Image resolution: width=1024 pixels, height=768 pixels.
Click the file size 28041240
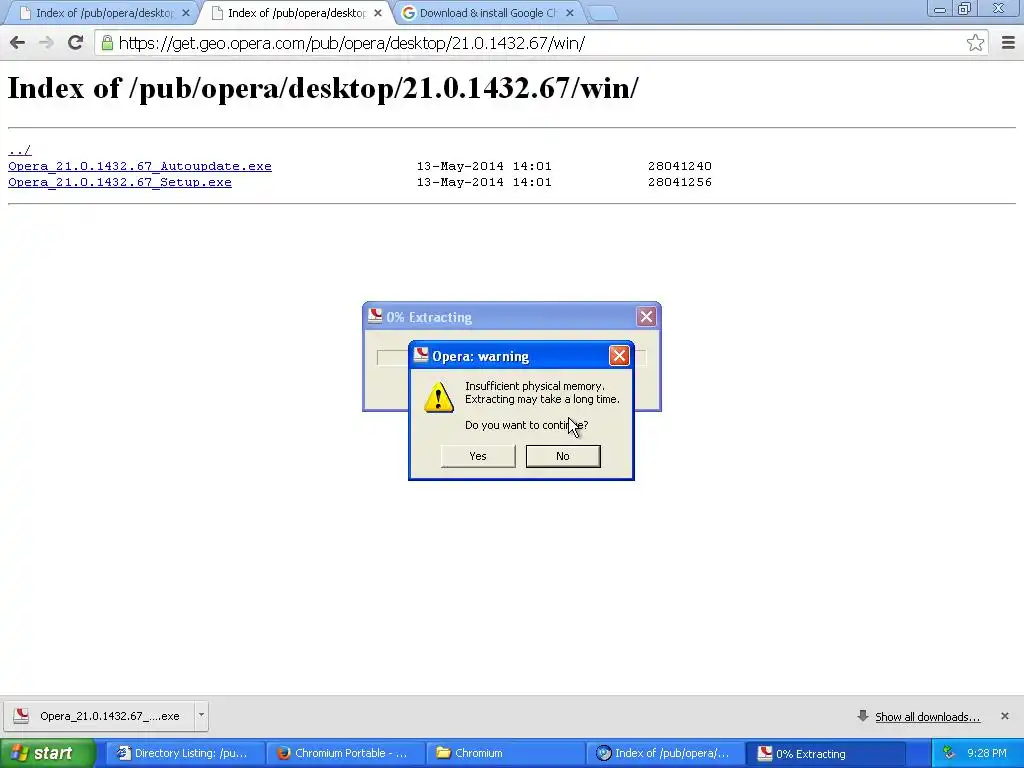[680, 167]
